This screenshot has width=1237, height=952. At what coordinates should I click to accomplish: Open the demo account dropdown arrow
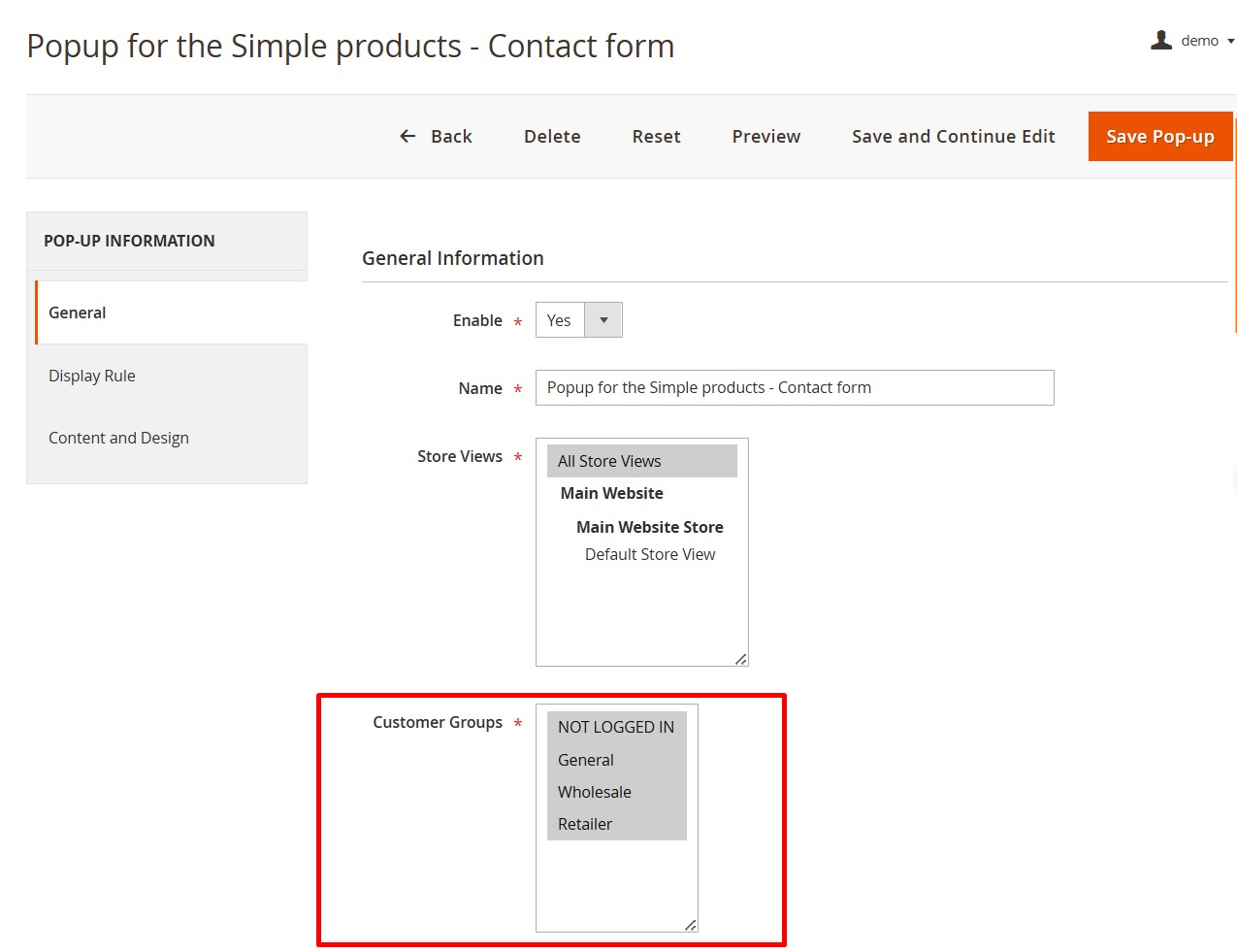(x=1230, y=41)
